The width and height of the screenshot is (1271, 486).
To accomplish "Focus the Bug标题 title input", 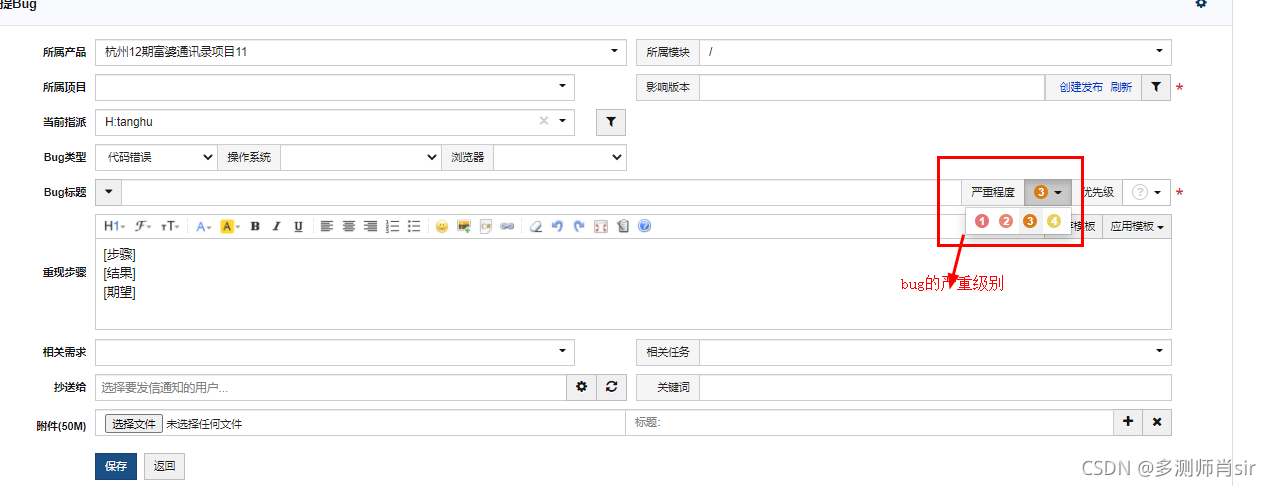I will 541,192.
